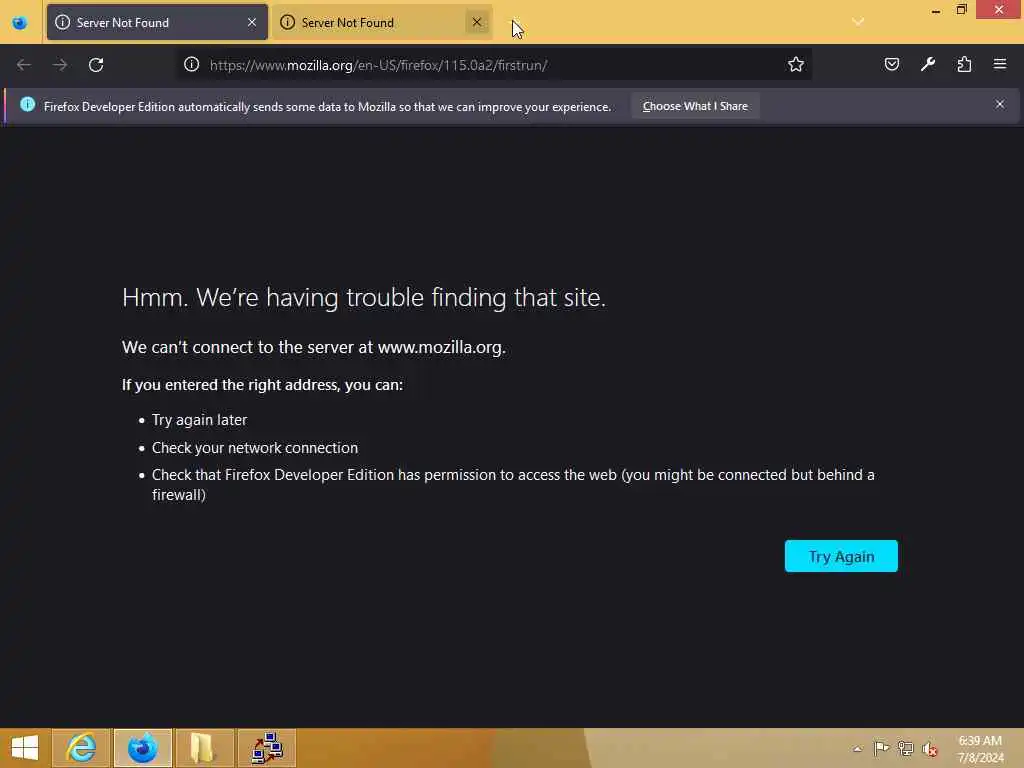Image resolution: width=1024 pixels, height=768 pixels.
Task: Open the Firefox View icon
Action: pos(20,23)
